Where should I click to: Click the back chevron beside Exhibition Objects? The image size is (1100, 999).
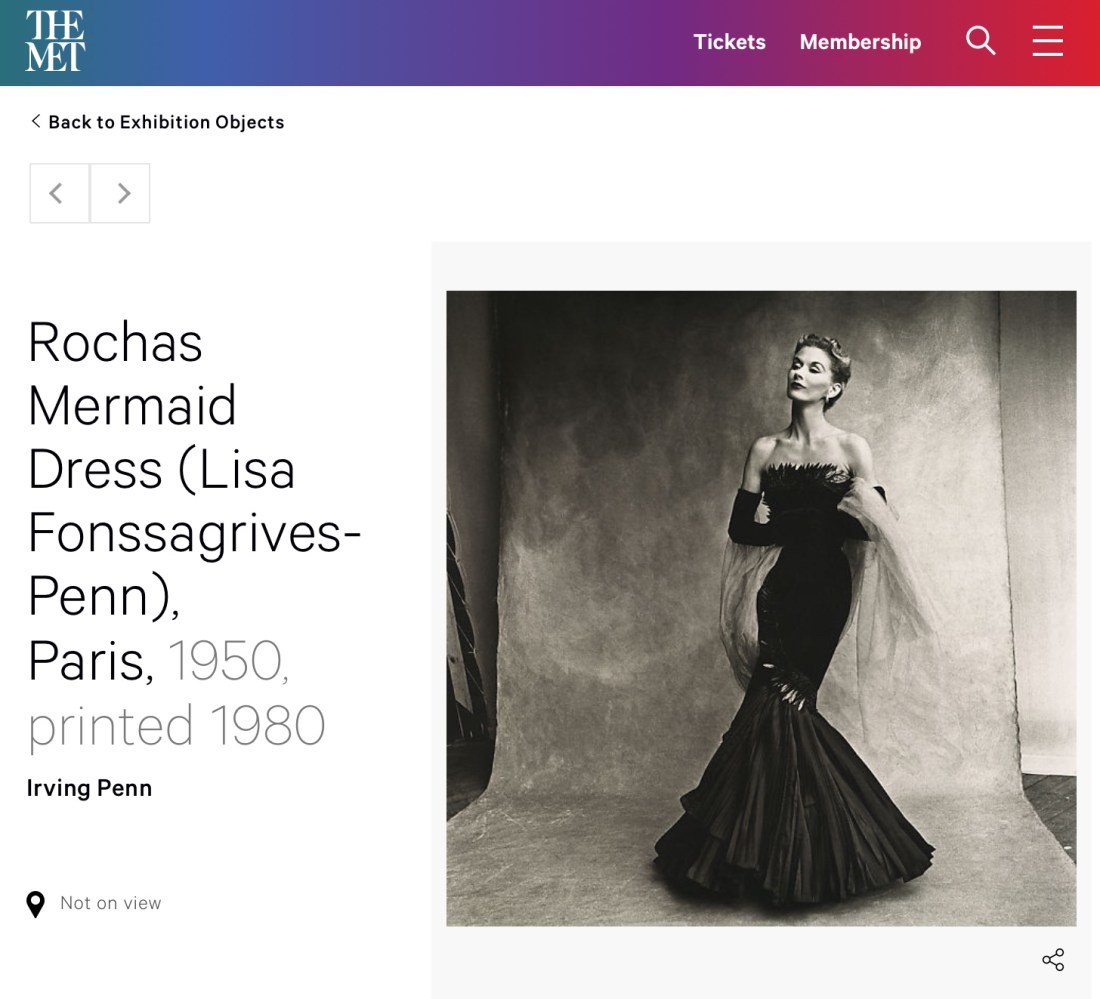(36, 121)
